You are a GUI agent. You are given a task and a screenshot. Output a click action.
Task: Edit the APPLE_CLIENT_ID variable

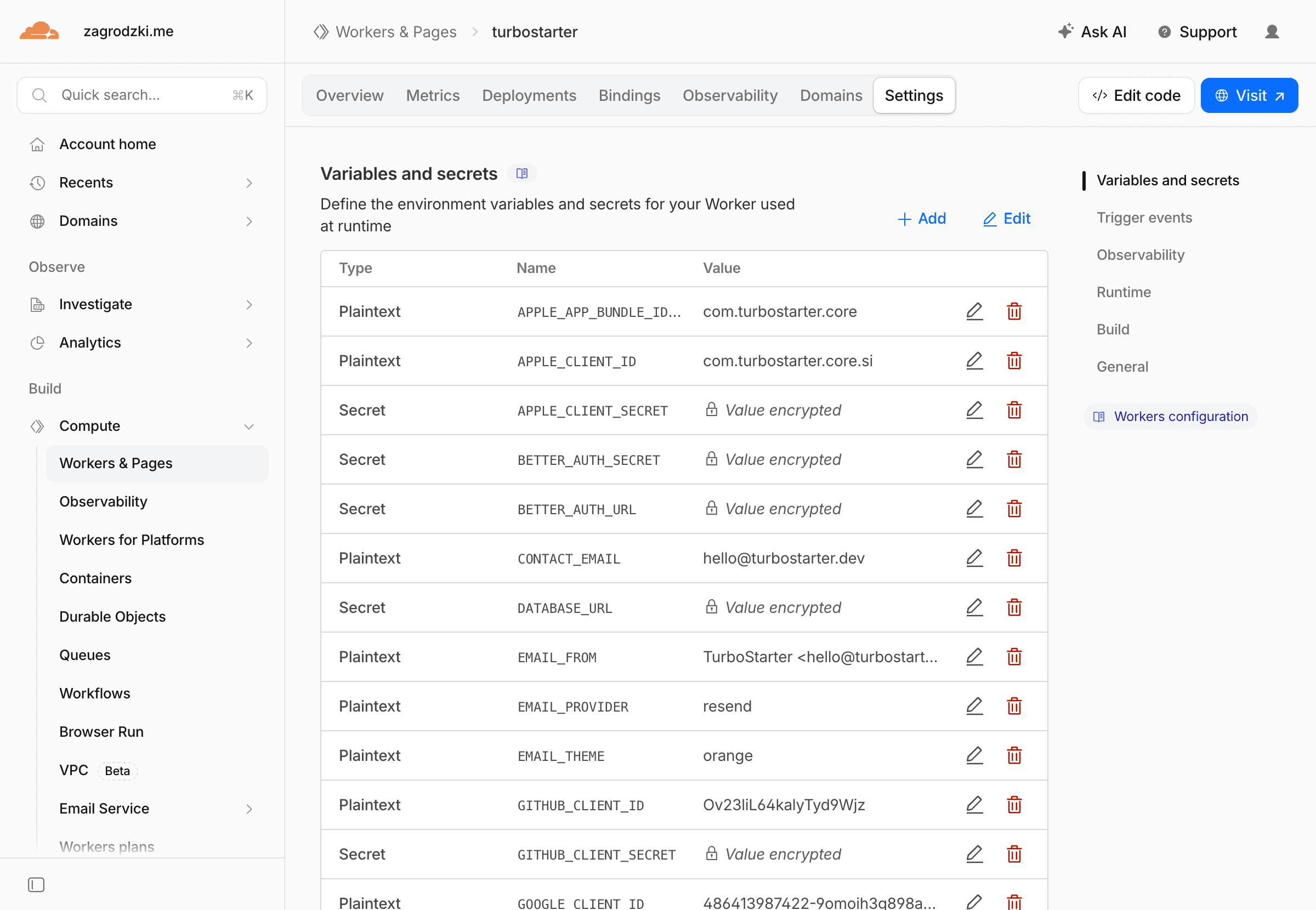click(974, 361)
